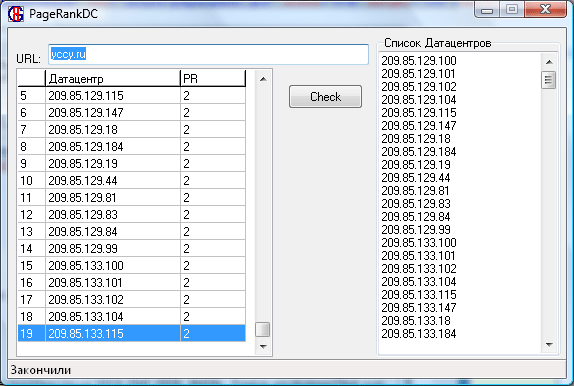Click row number 10 cell in table
574x386 pixels.
(x=31, y=181)
